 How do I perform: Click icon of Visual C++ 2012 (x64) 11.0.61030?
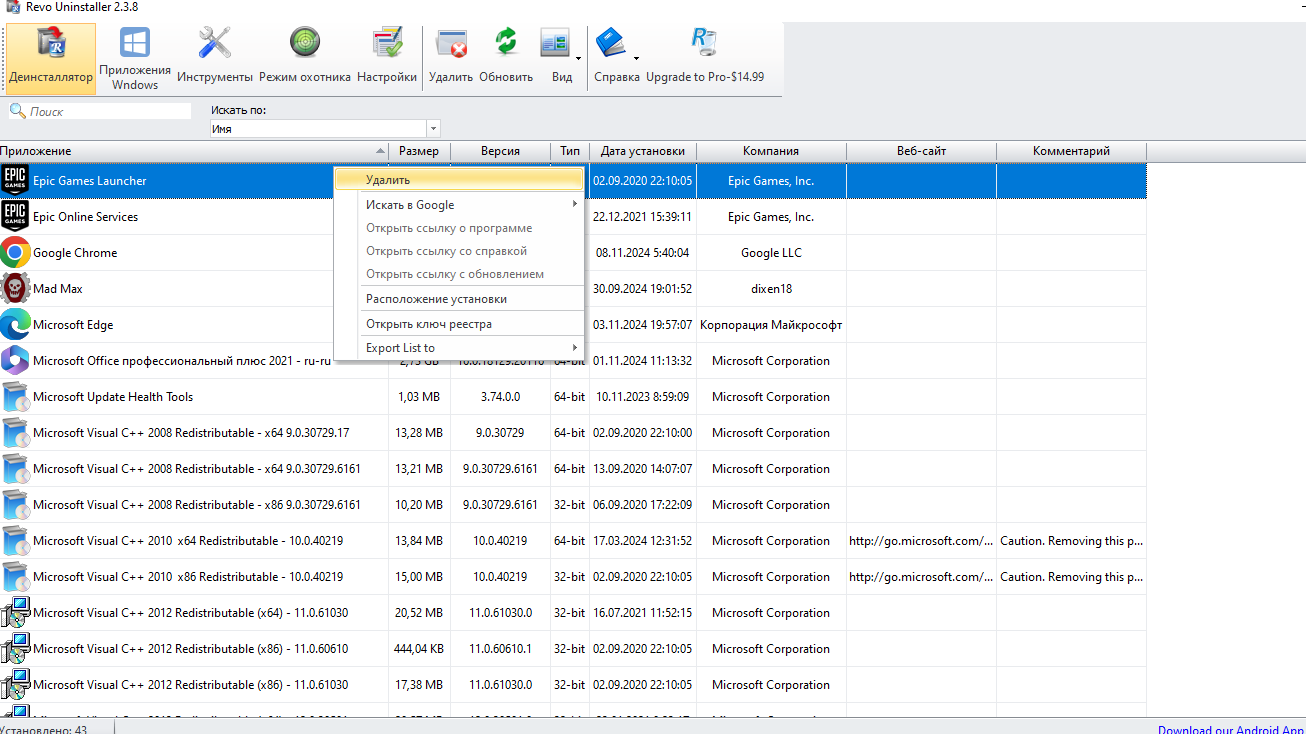tap(15, 613)
